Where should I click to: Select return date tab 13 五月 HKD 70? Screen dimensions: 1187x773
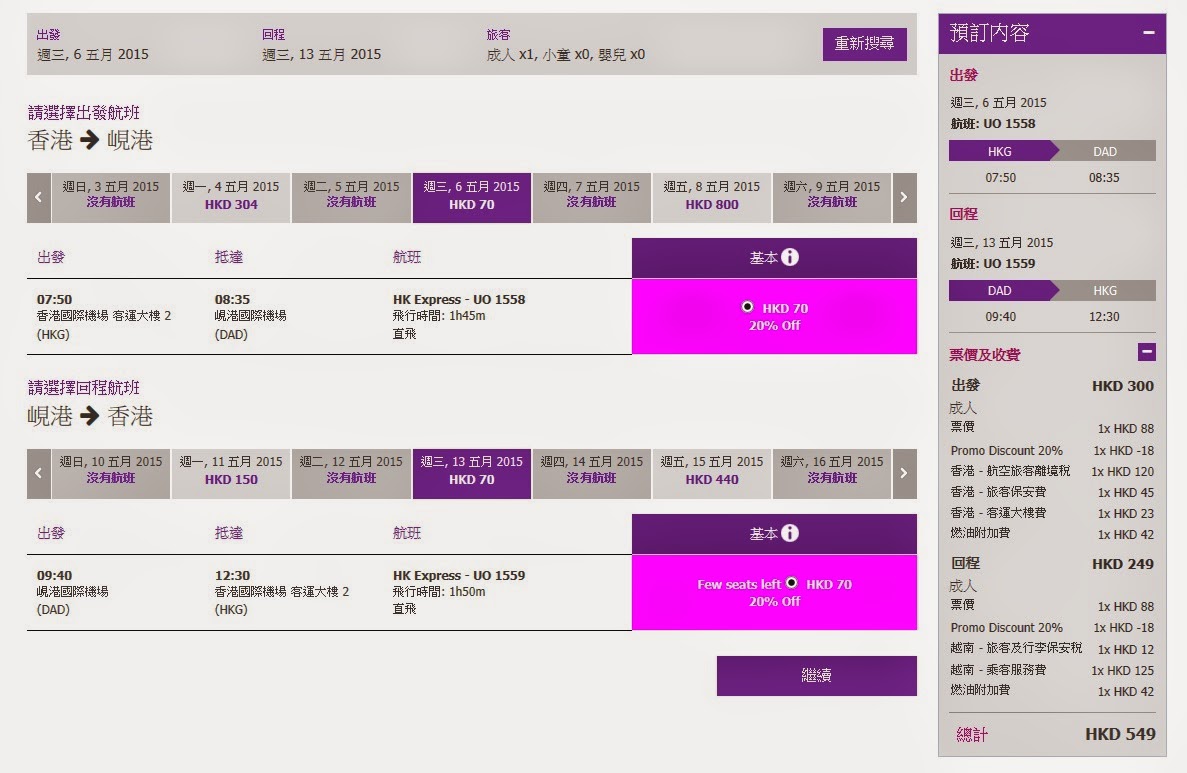471,472
